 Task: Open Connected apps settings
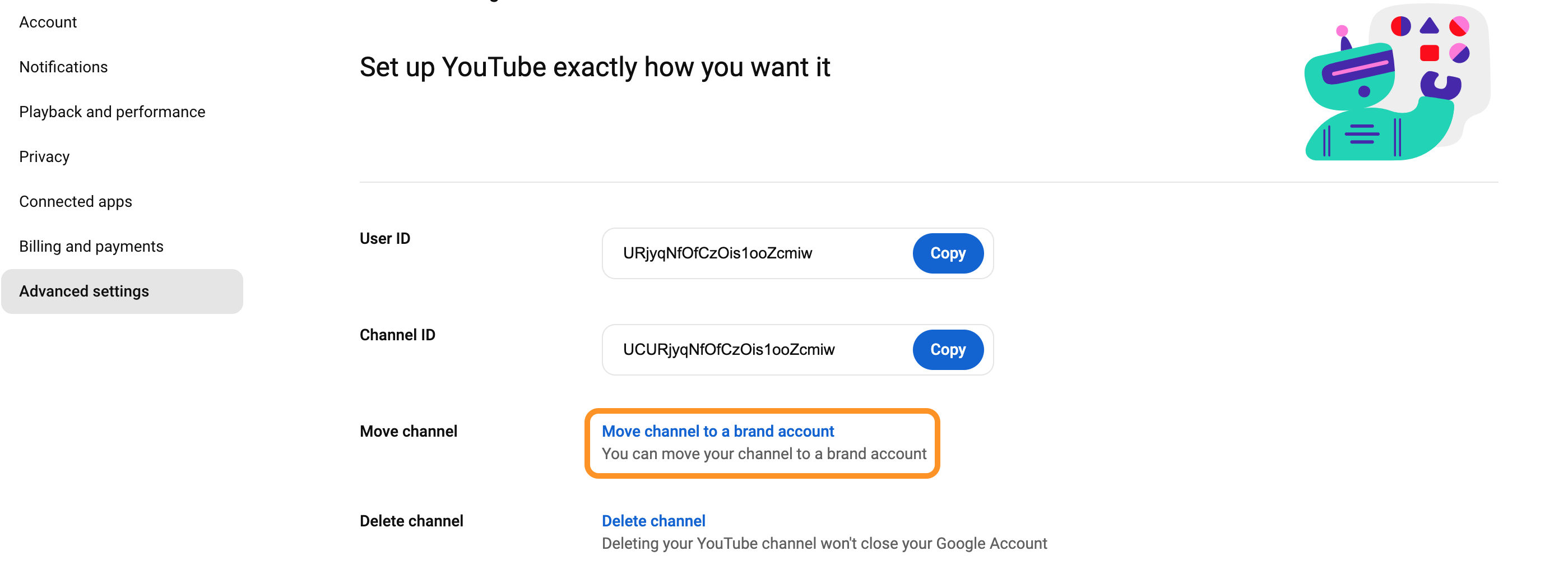(x=76, y=202)
